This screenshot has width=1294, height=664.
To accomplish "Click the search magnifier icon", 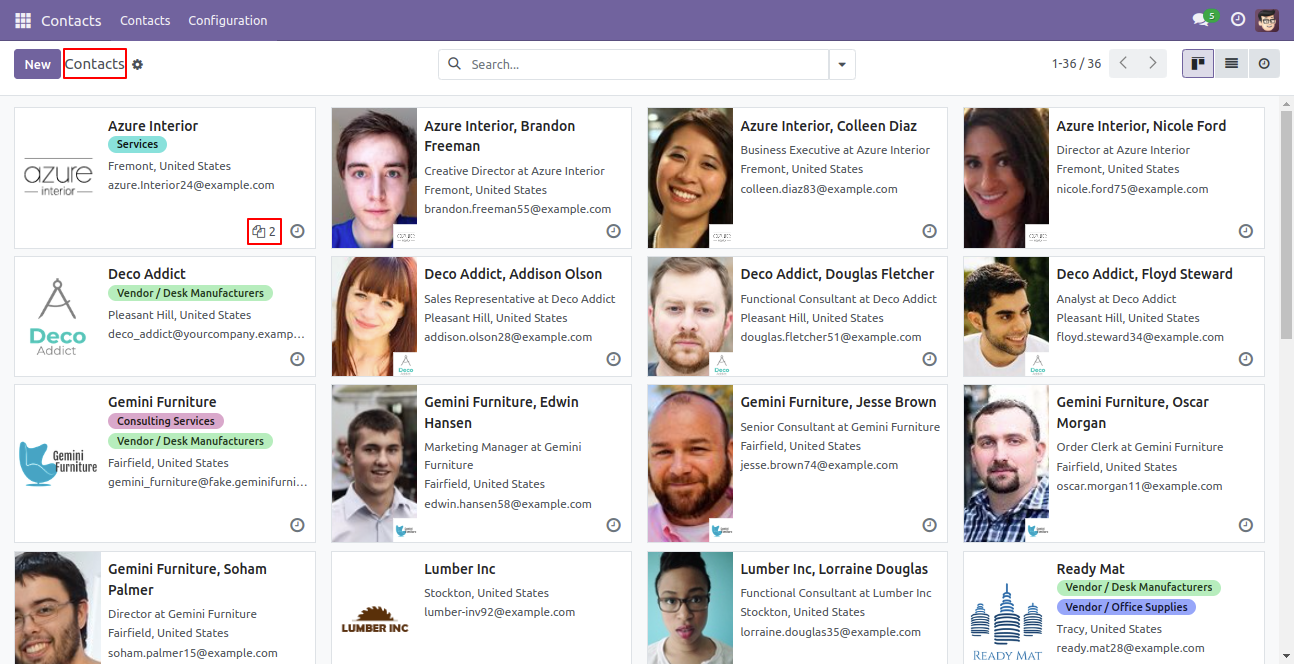I will (454, 64).
